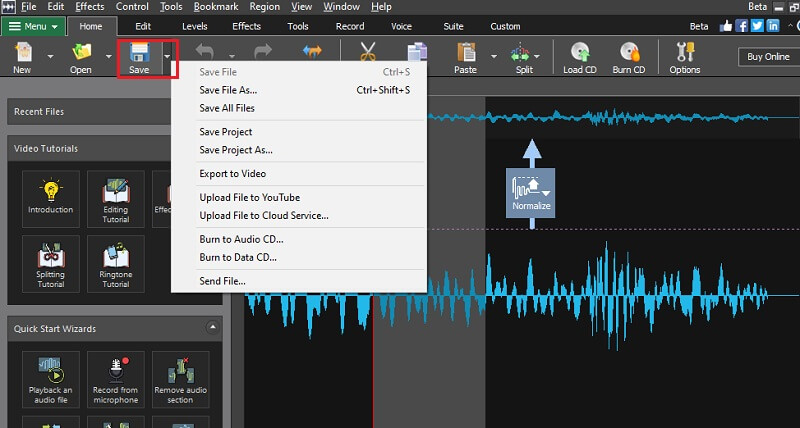
Task: Open the green Menu dropdown
Action: (x=37, y=26)
